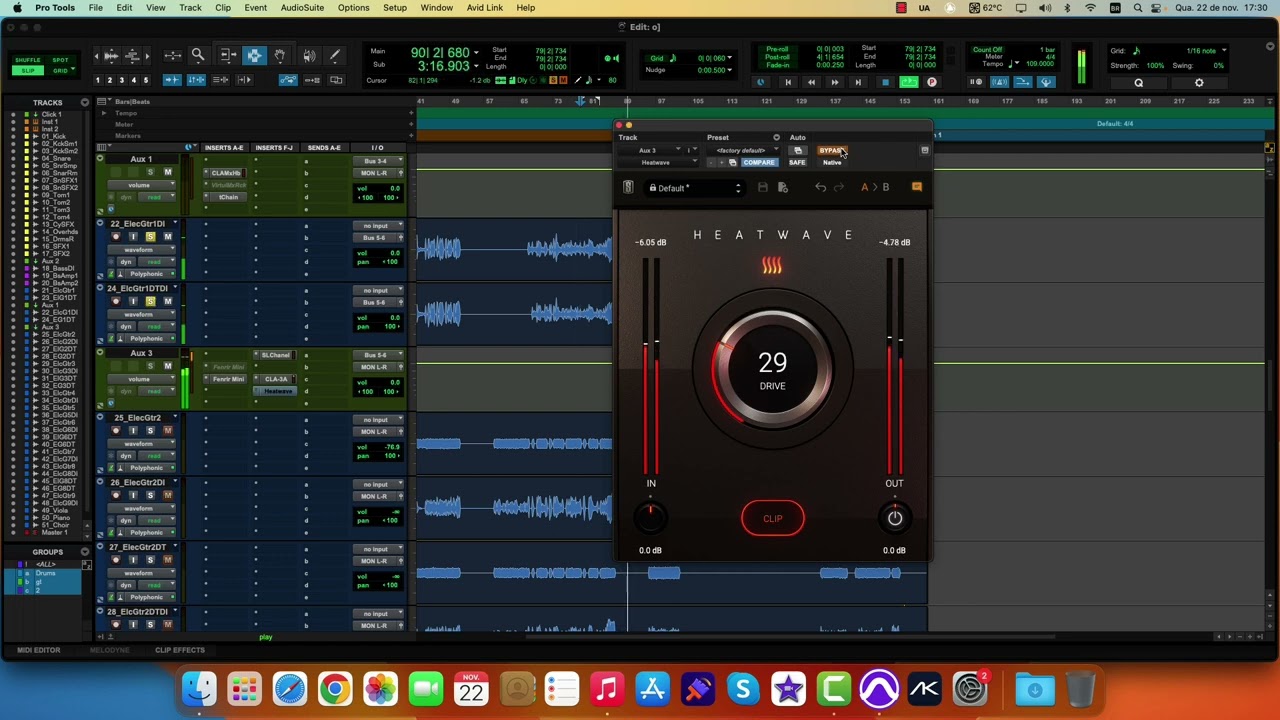Enable Spot edit mode
The height and width of the screenshot is (720, 1280).
61,60
